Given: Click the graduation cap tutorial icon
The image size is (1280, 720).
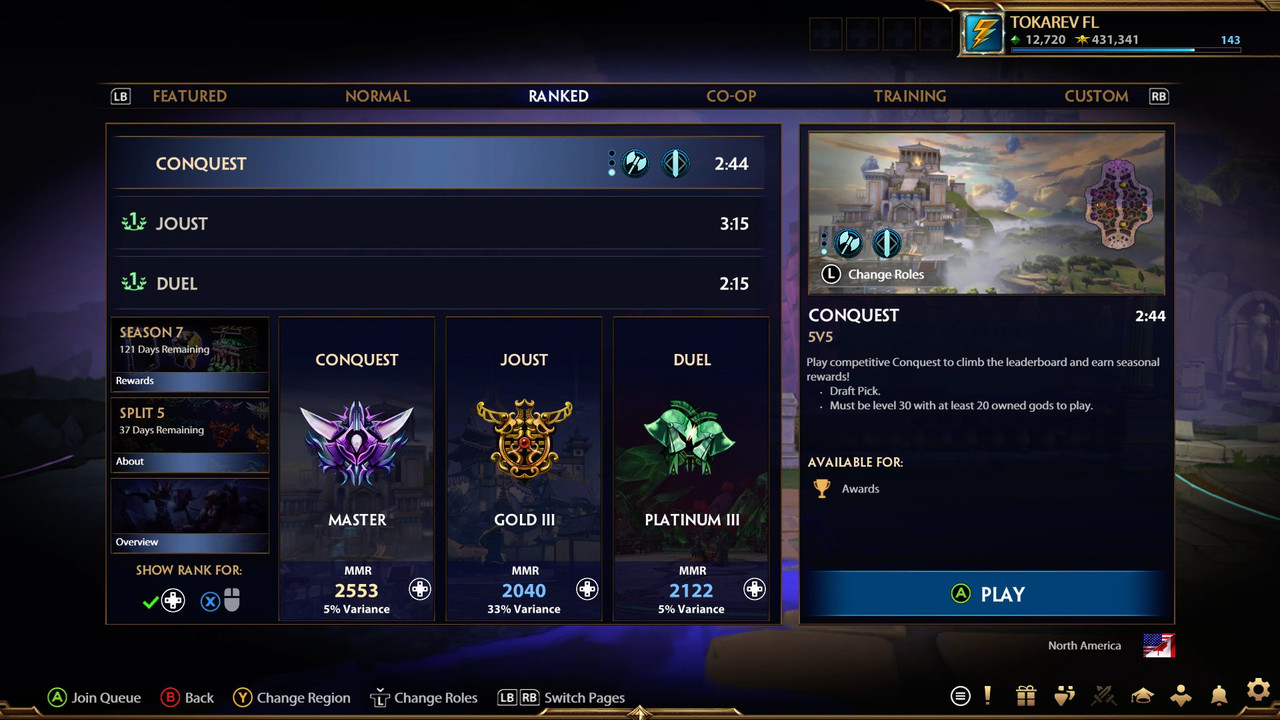Looking at the screenshot, I should click(x=1142, y=696).
